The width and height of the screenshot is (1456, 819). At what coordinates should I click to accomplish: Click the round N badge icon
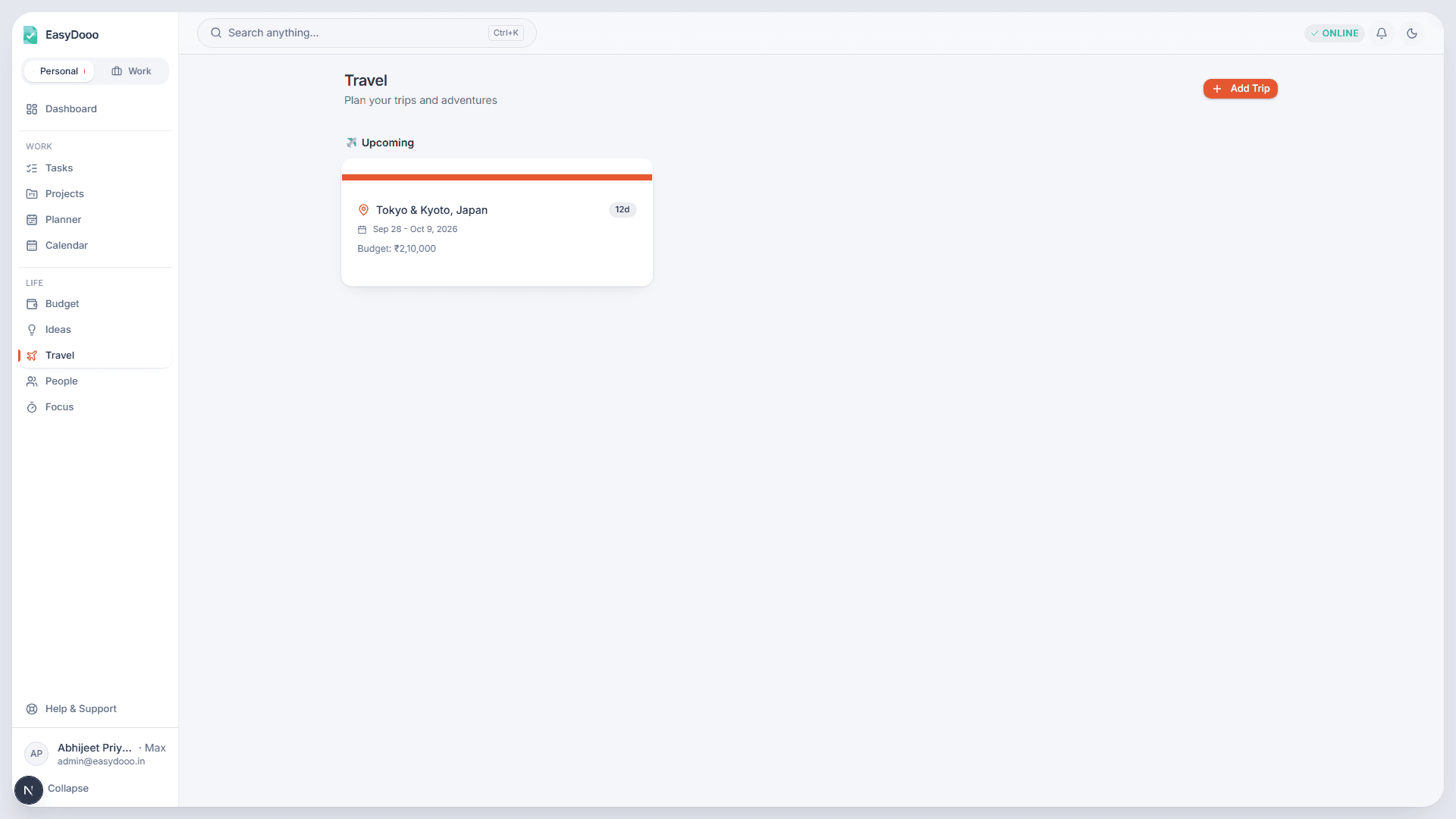pos(29,790)
